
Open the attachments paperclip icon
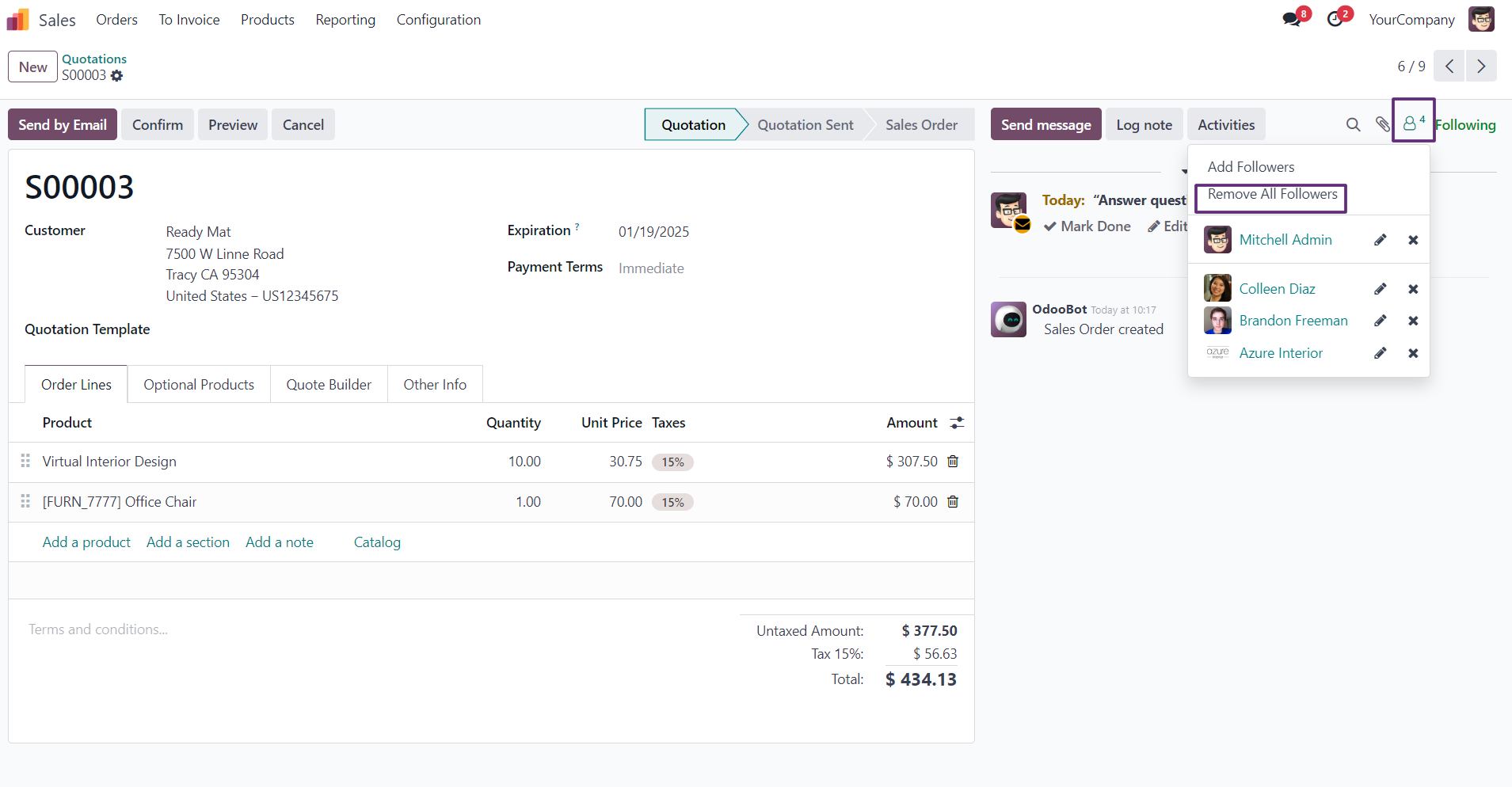pyautogui.click(x=1382, y=124)
